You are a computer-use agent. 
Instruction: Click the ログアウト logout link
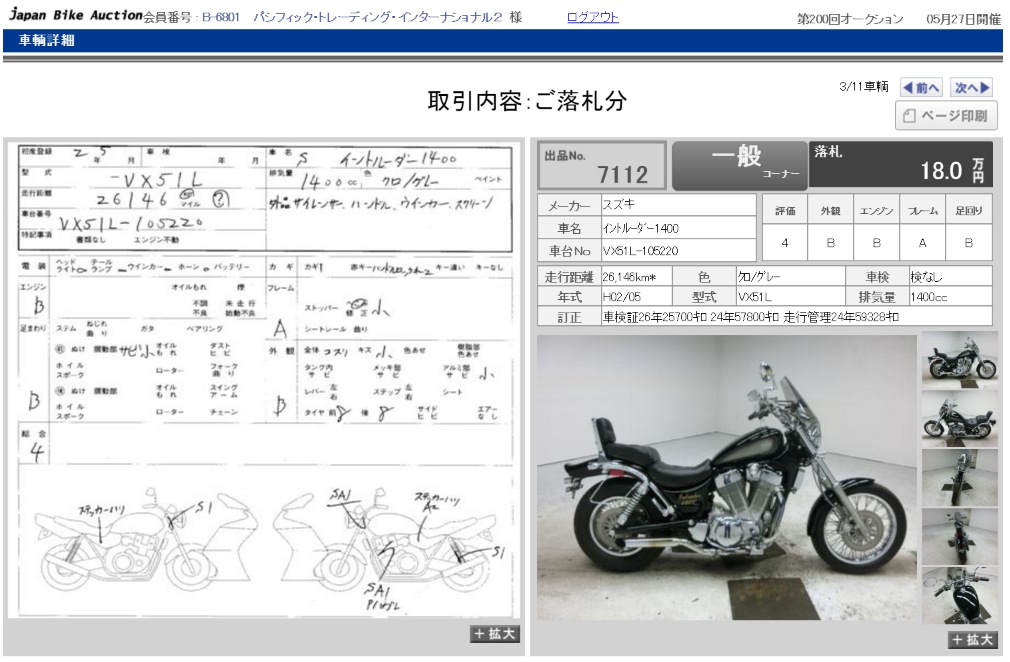pyautogui.click(x=592, y=18)
